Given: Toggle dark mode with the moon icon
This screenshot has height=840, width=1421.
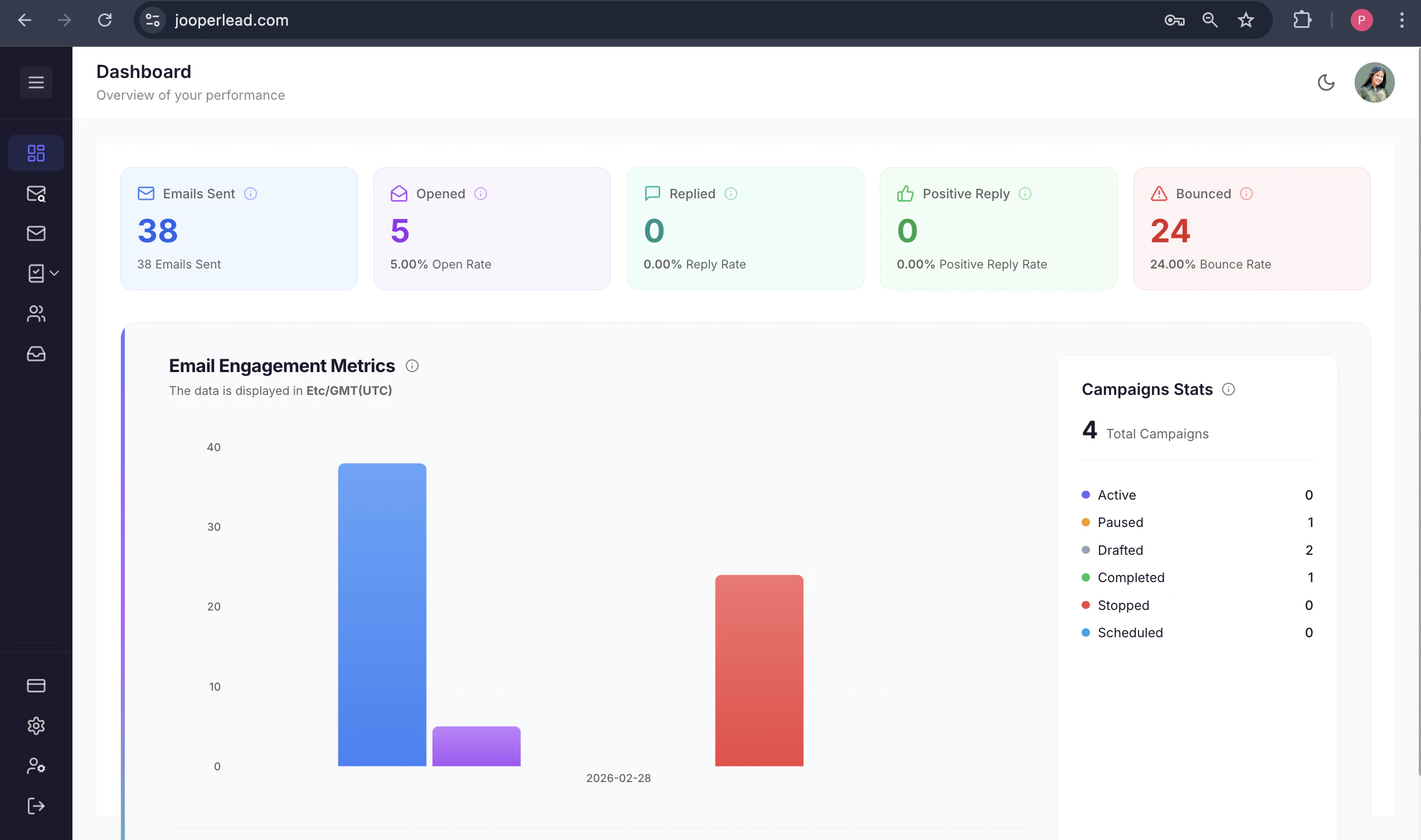Looking at the screenshot, I should coord(1326,82).
